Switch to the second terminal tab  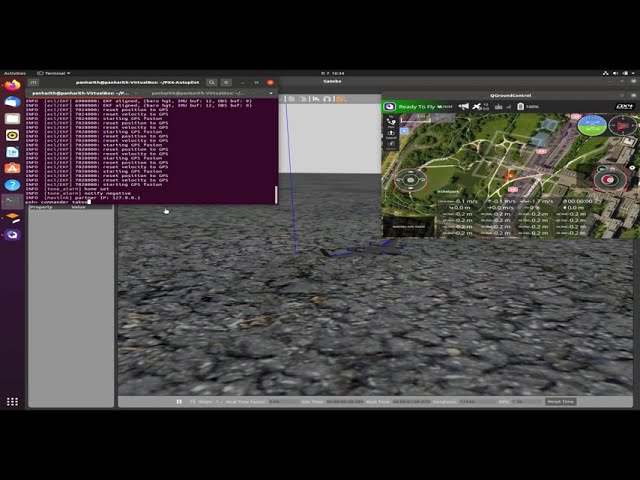pos(198,93)
